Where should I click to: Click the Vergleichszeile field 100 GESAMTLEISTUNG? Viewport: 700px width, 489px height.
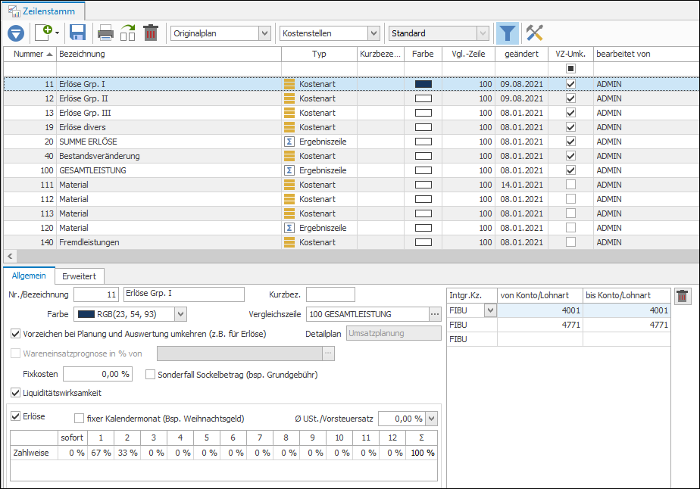(x=368, y=314)
